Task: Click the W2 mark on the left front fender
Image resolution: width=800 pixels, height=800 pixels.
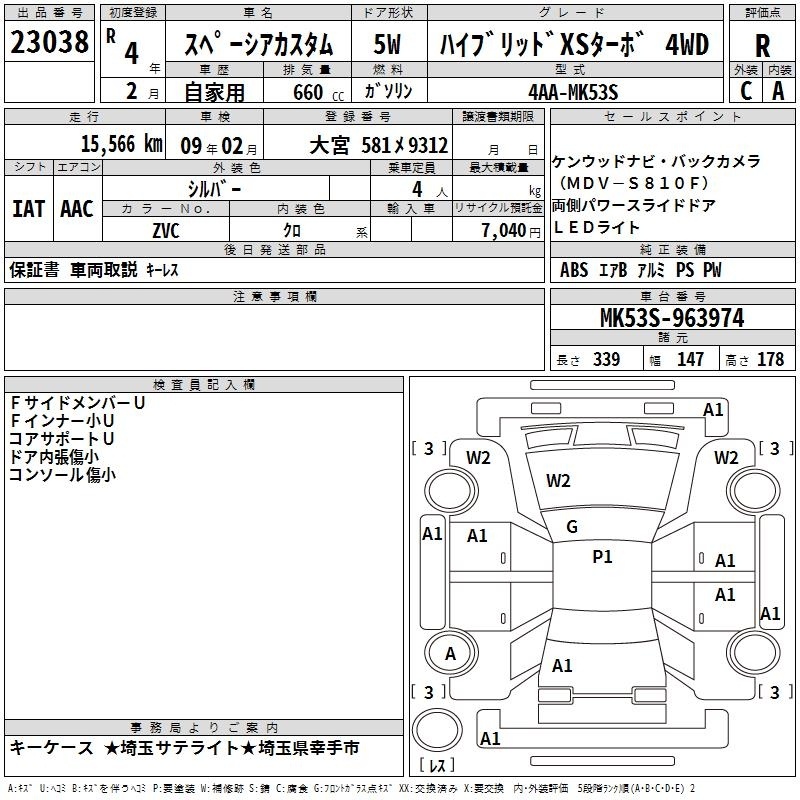Action: point(478,457)
